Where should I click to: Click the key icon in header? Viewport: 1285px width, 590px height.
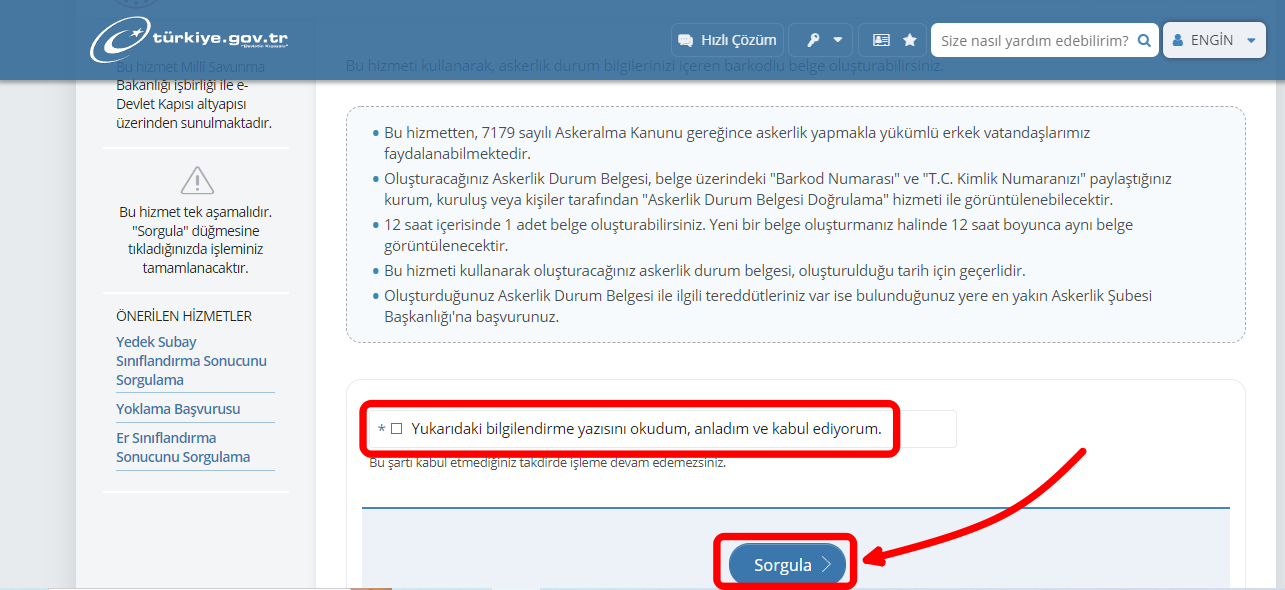click(x=813, y=40)
